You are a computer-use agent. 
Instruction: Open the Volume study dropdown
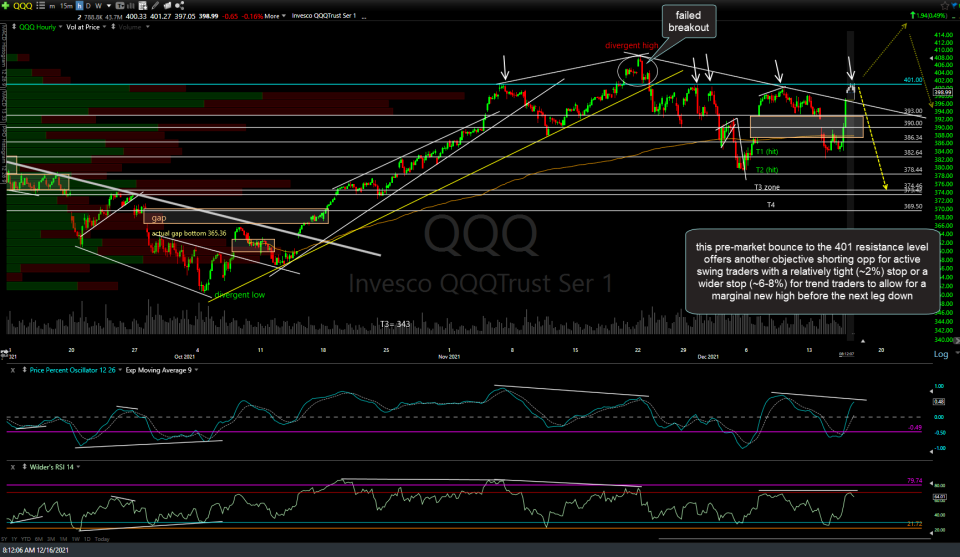click(148, 27)
